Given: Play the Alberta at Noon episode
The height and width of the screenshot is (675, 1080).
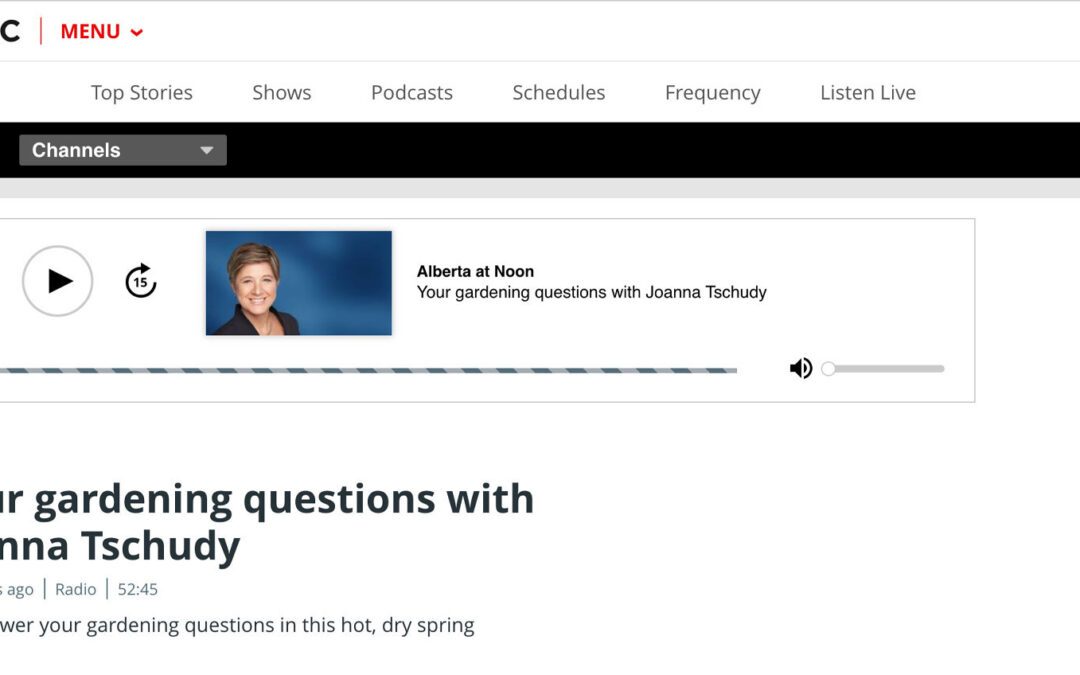Looking at the screenshot, I should pos(58,281).
